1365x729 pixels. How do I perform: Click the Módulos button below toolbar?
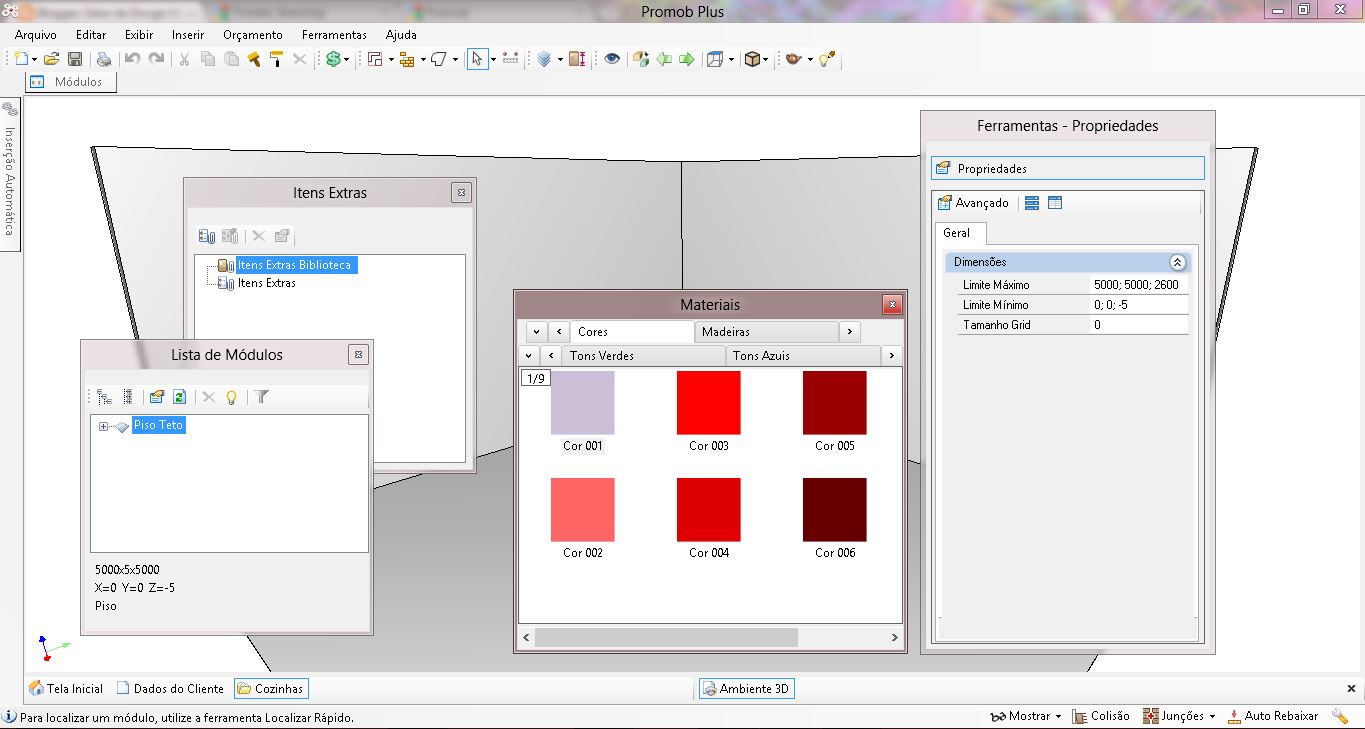click(x=70, y=82)
